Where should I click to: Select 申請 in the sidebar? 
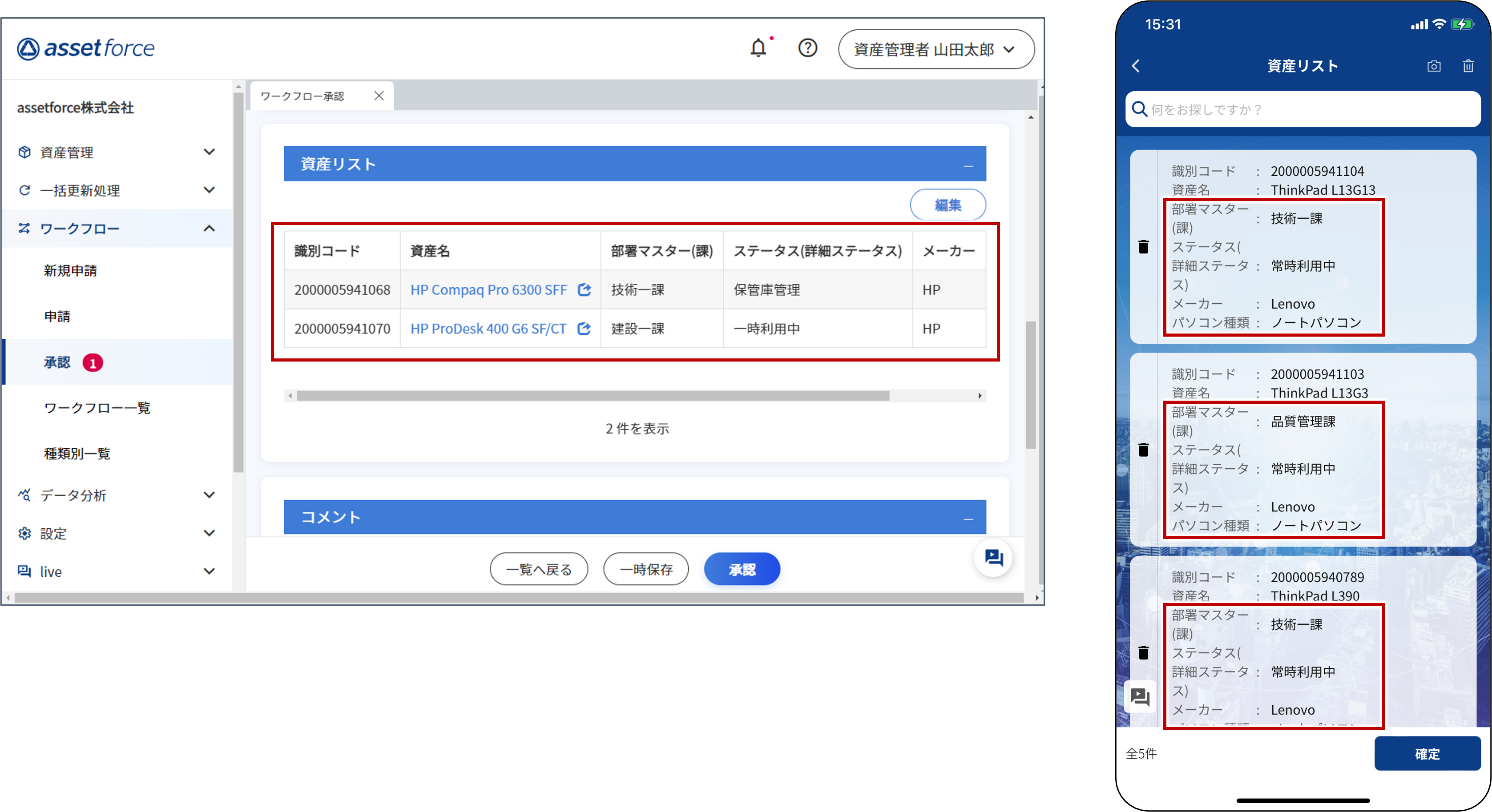coord(57,316)
